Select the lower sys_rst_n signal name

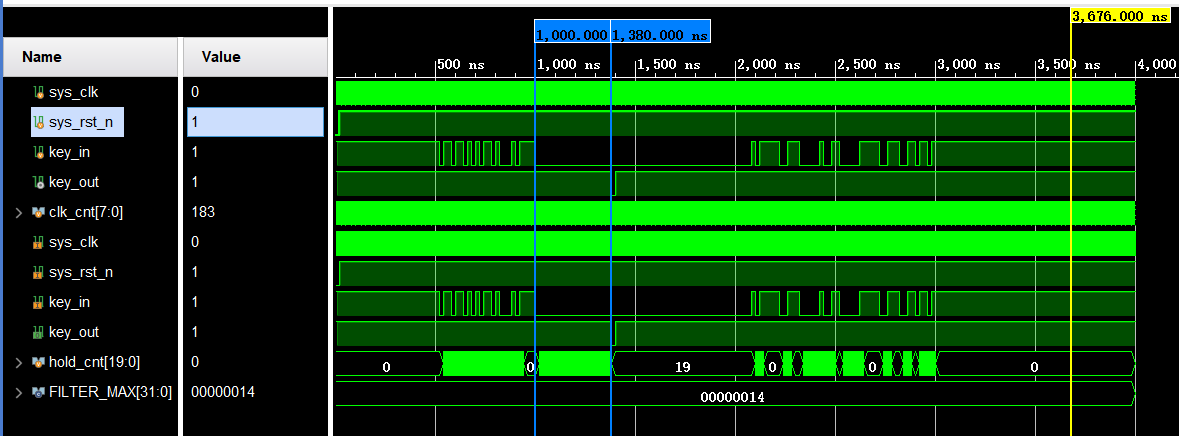(x=88, y=272)
